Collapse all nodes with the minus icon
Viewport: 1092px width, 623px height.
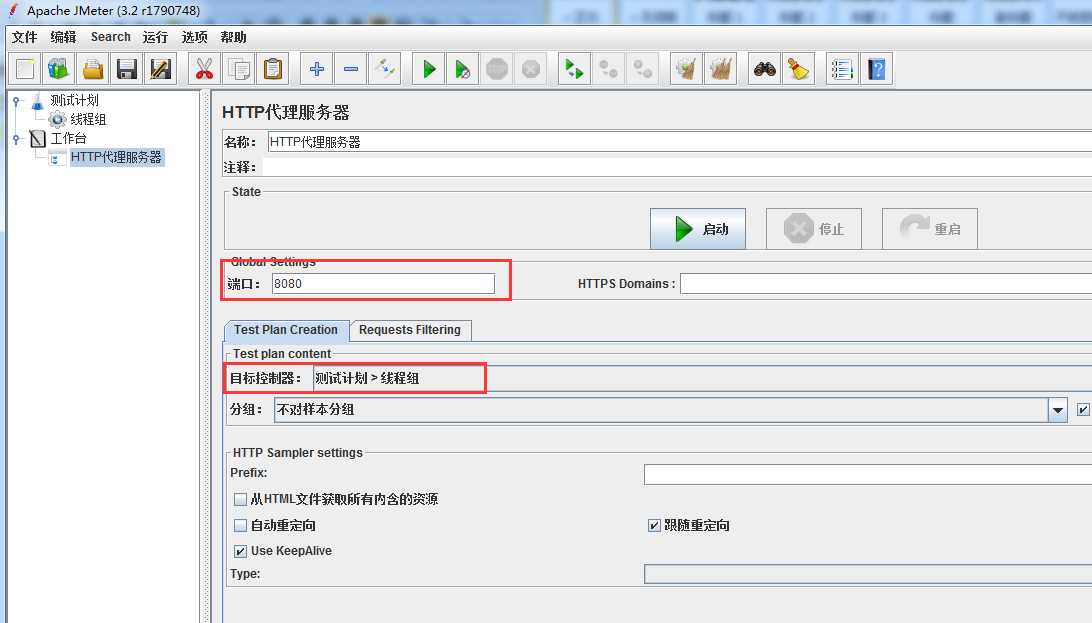click(x=351, y=69)
